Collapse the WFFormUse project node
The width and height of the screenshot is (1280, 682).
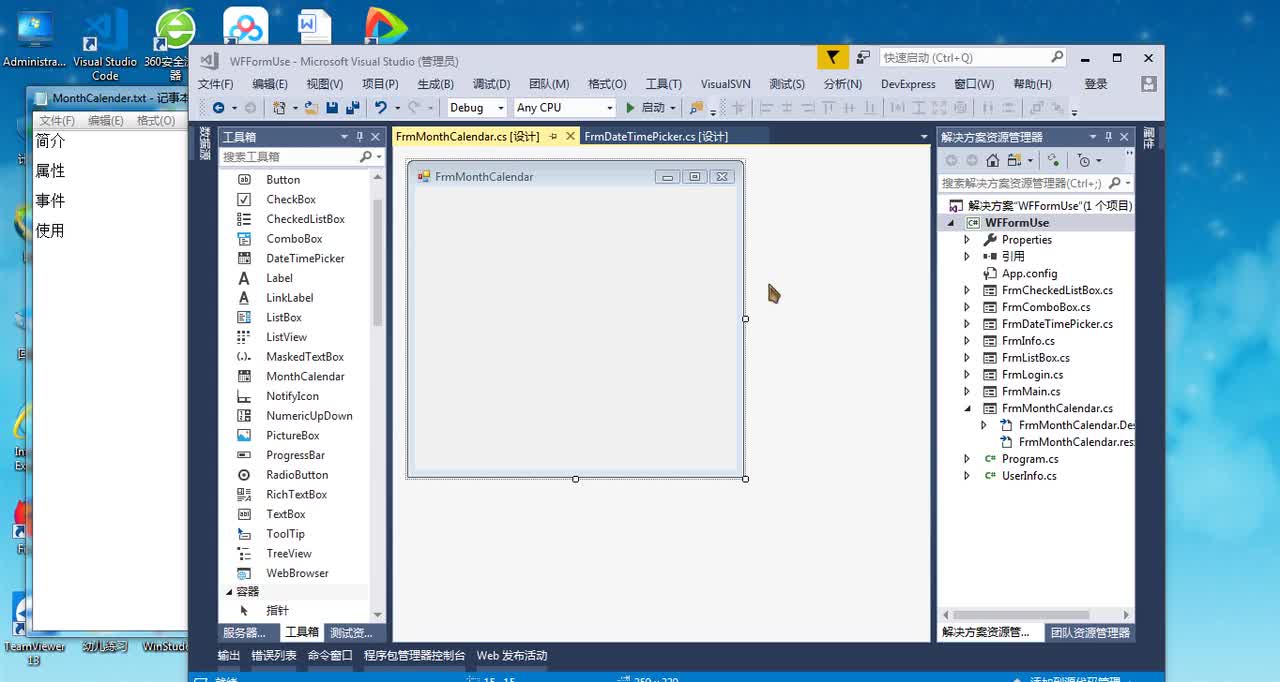pyautogui.click(x=951, y=223)
